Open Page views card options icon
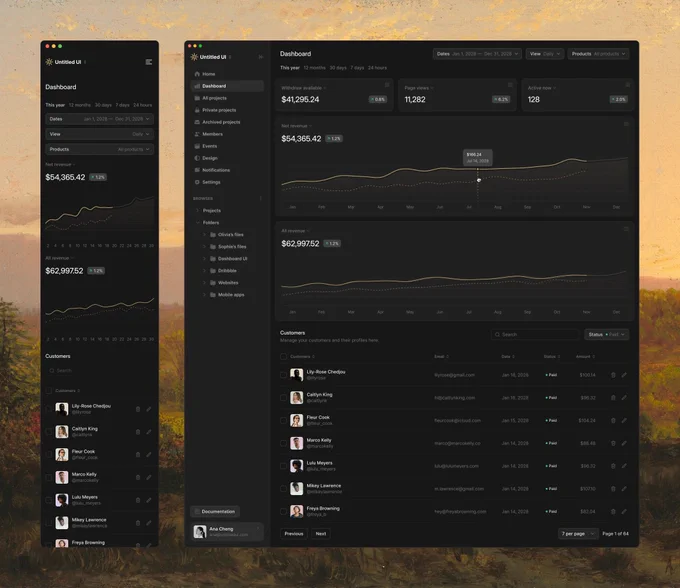Image resolution: width=680 pixels, height=588 pixels. pyautogui.click(x=510, y=85)
